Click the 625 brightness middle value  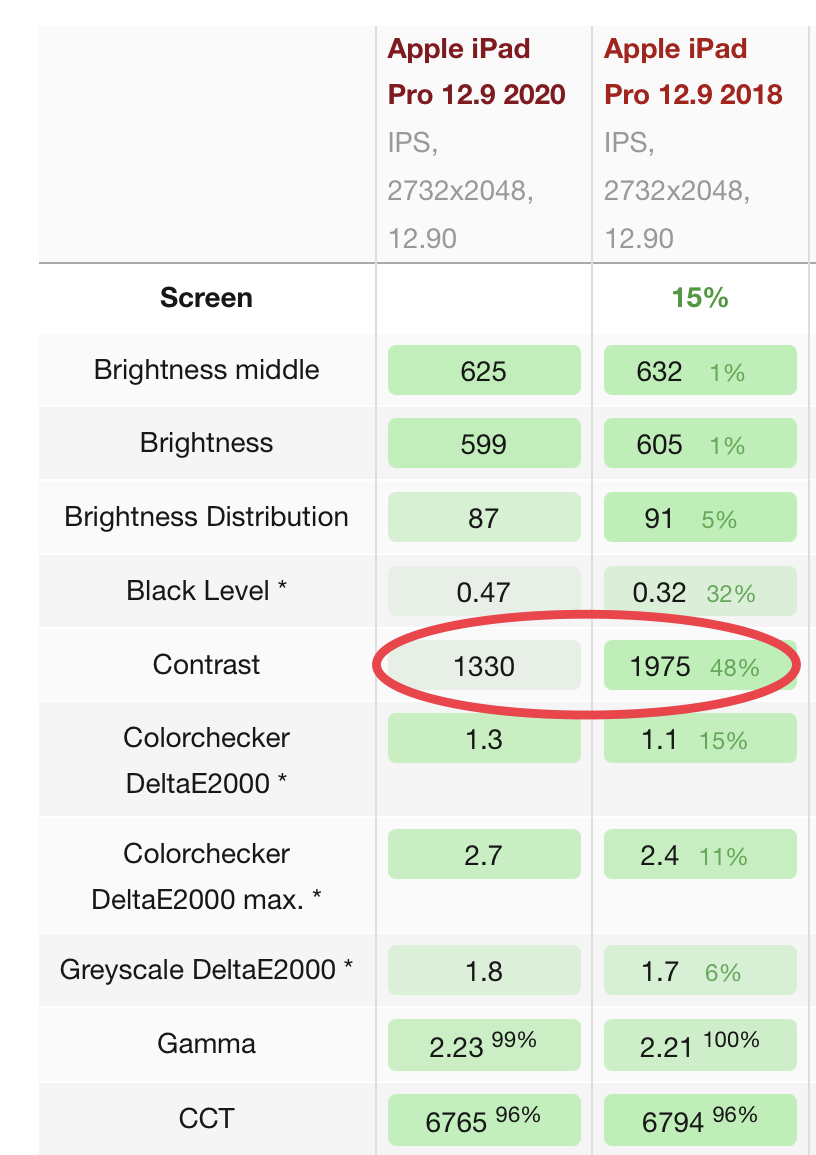pos(484,371)
